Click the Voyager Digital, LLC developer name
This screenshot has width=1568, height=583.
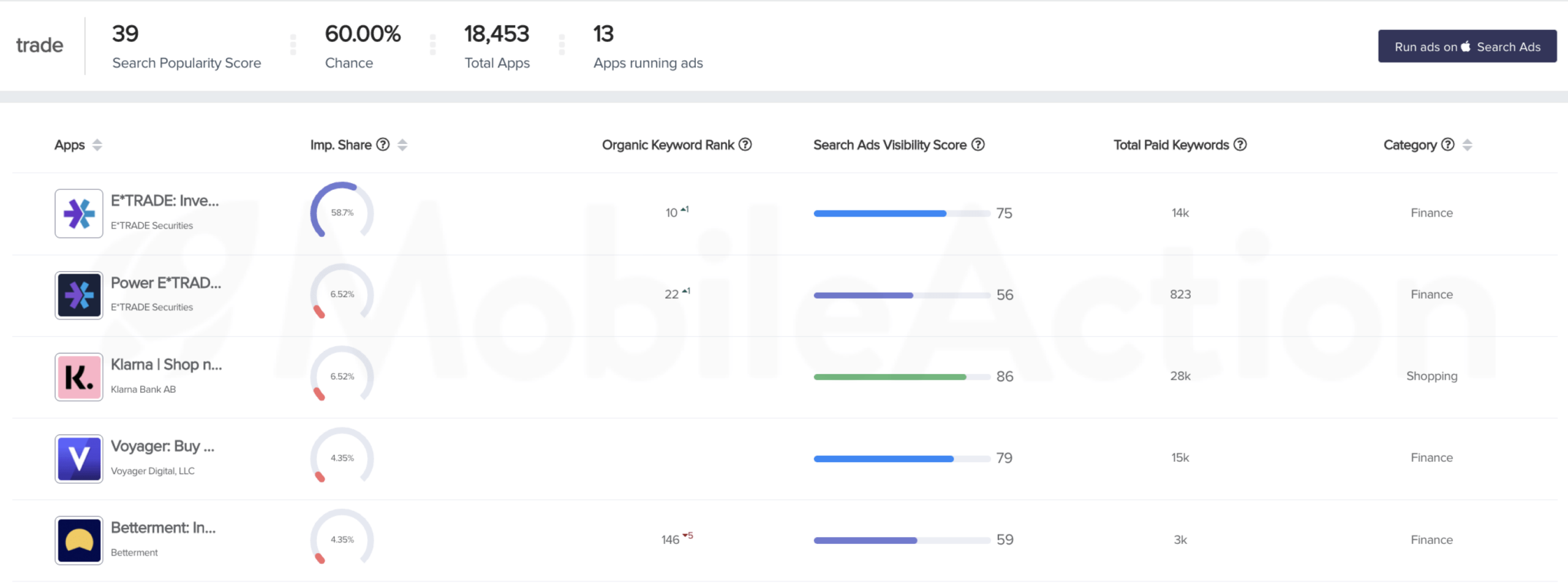tap(153, 471)
